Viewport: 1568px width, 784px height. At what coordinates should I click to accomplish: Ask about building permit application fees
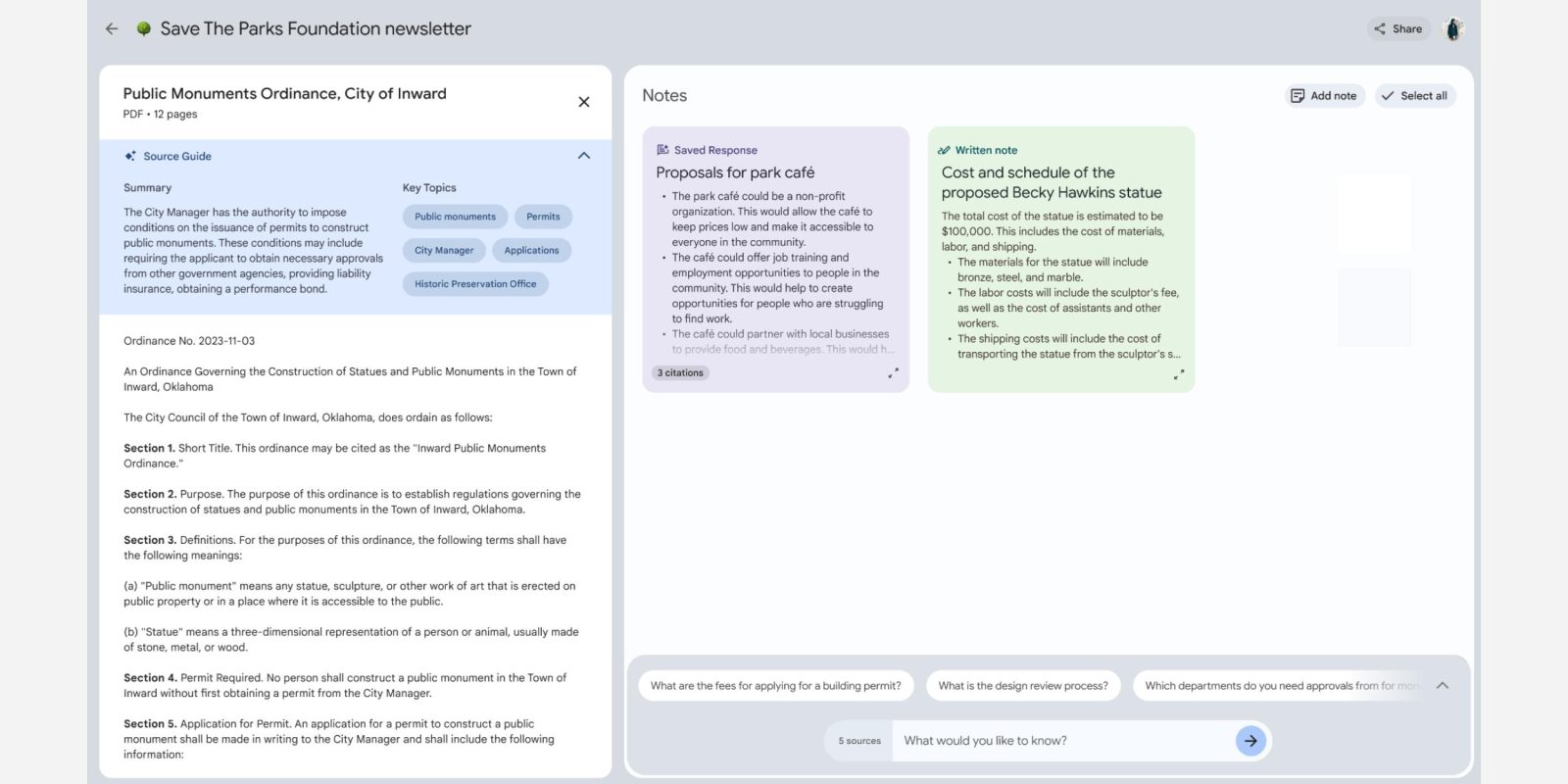point(775,686)
